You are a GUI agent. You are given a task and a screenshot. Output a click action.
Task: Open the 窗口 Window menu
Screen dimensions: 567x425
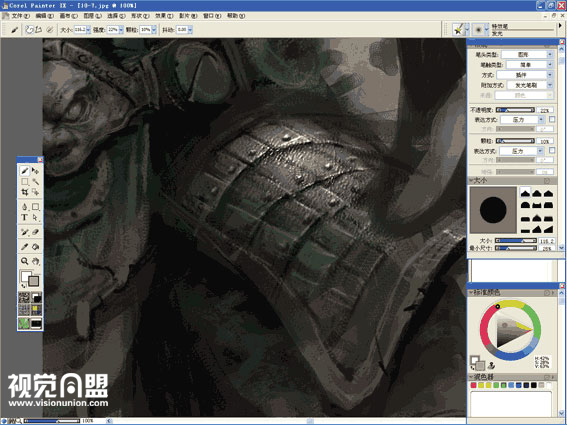pyautogui.click(x=212, y=16)
